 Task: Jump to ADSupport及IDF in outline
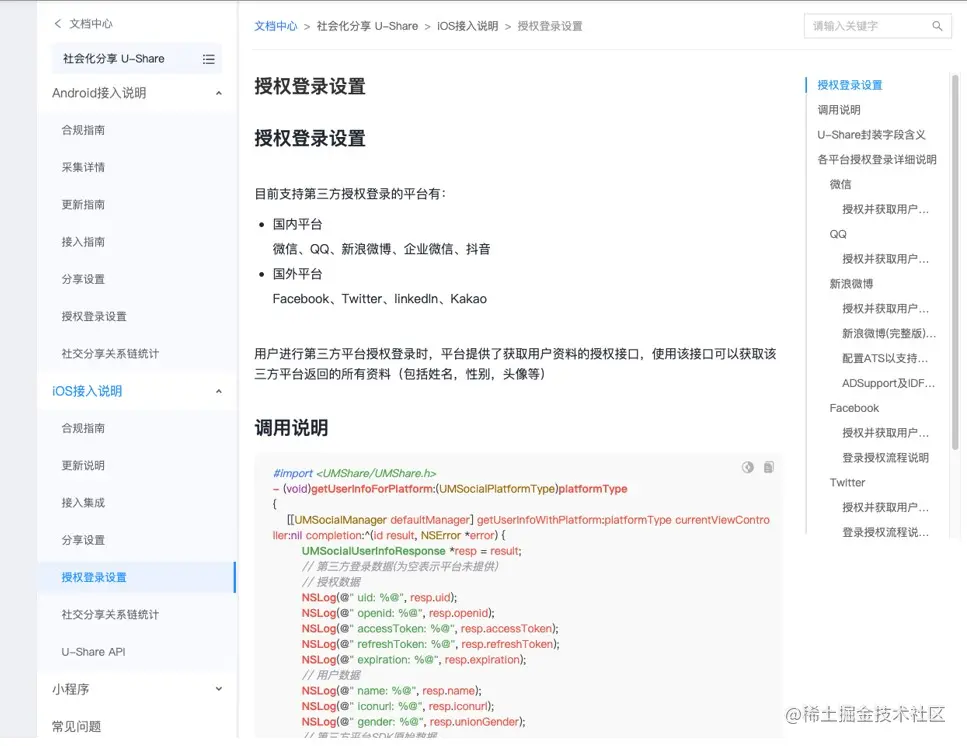pos(888,383)
